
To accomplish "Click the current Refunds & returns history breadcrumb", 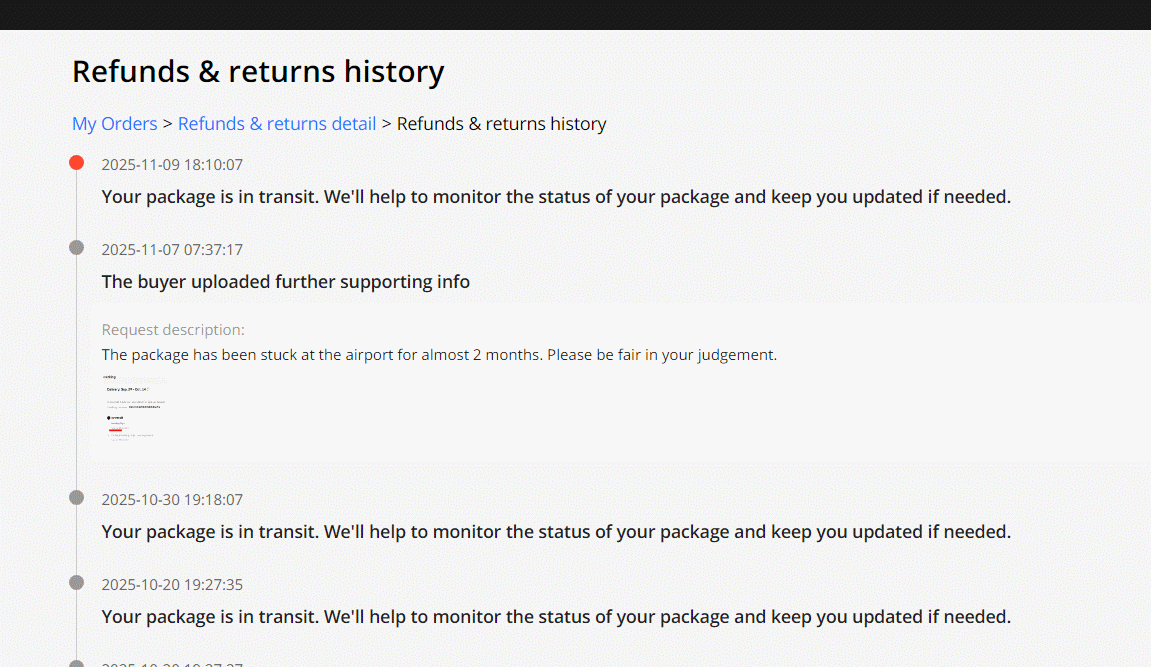I will tap(501, 124).
